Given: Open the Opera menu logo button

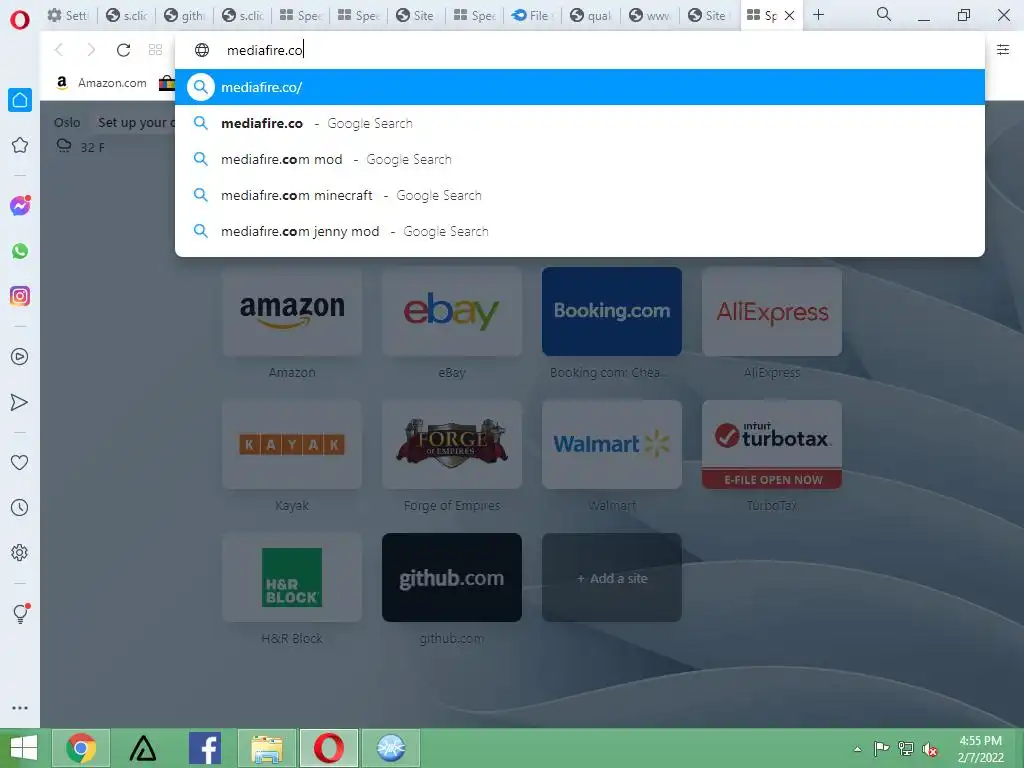Looking at the screenshot, I should click(20, 20).
